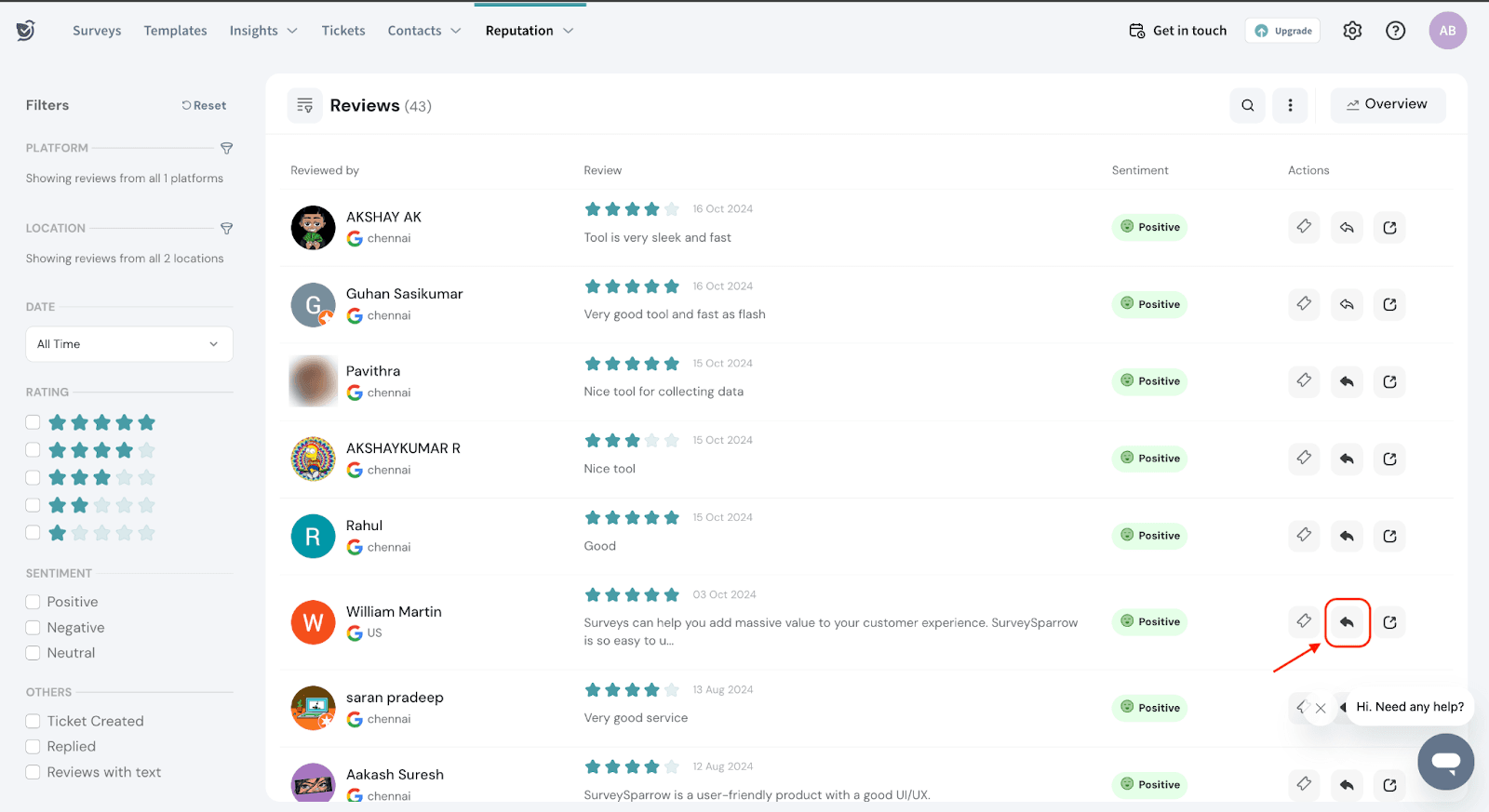Open the three-dot more options menu
Screen dimensions: 1489x812
tap(1290, 105)
